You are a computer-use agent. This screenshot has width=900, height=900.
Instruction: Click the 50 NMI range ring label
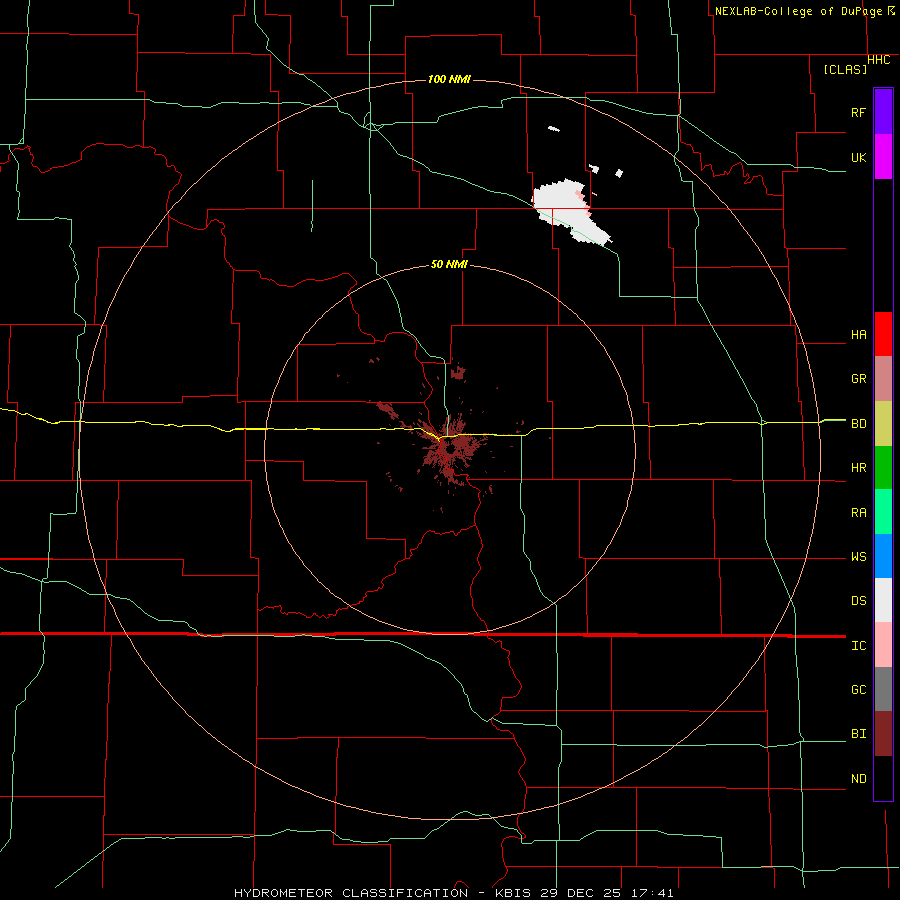(x=449, y=264)
